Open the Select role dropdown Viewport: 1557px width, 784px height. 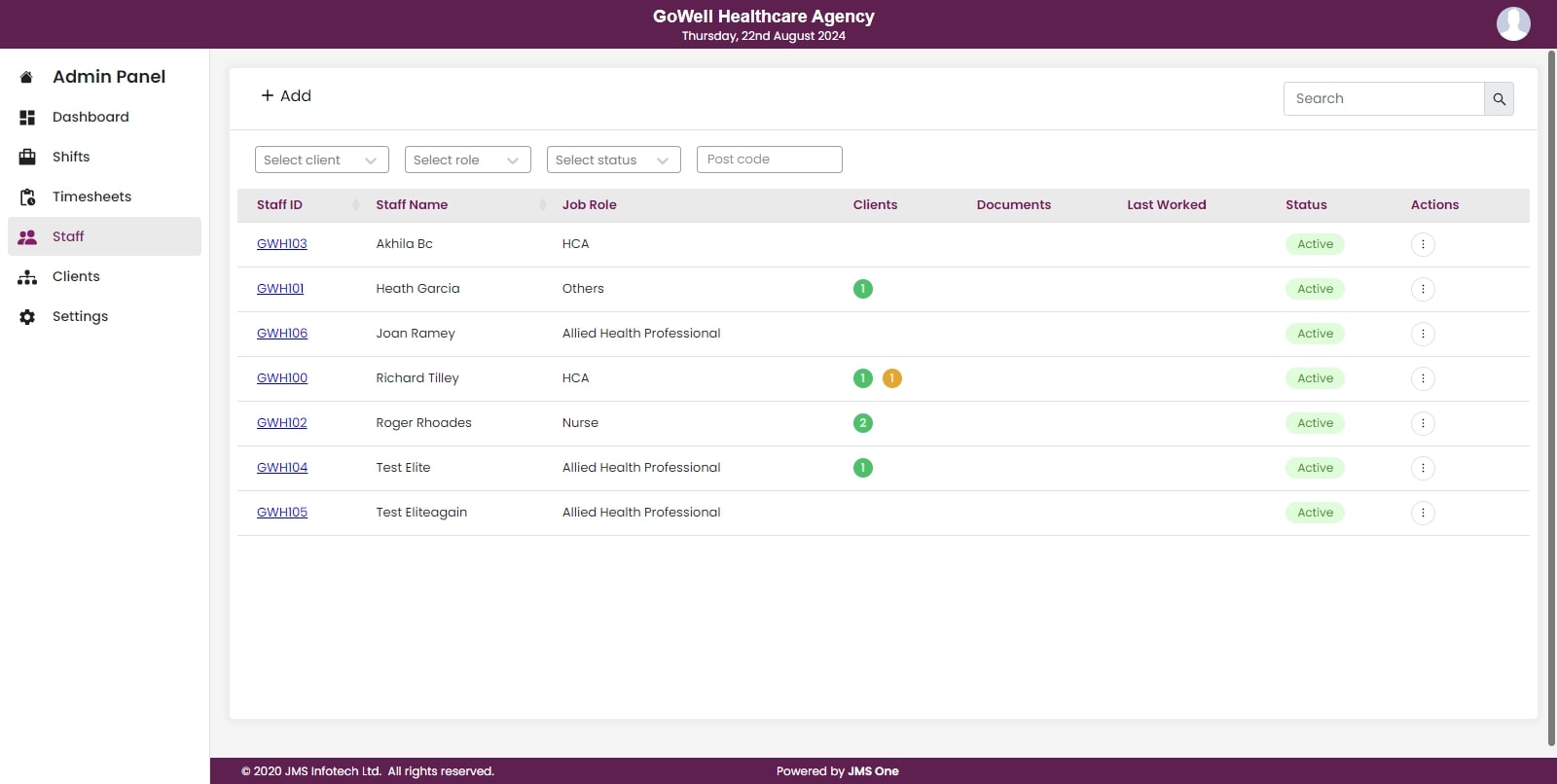click(467, 160)
